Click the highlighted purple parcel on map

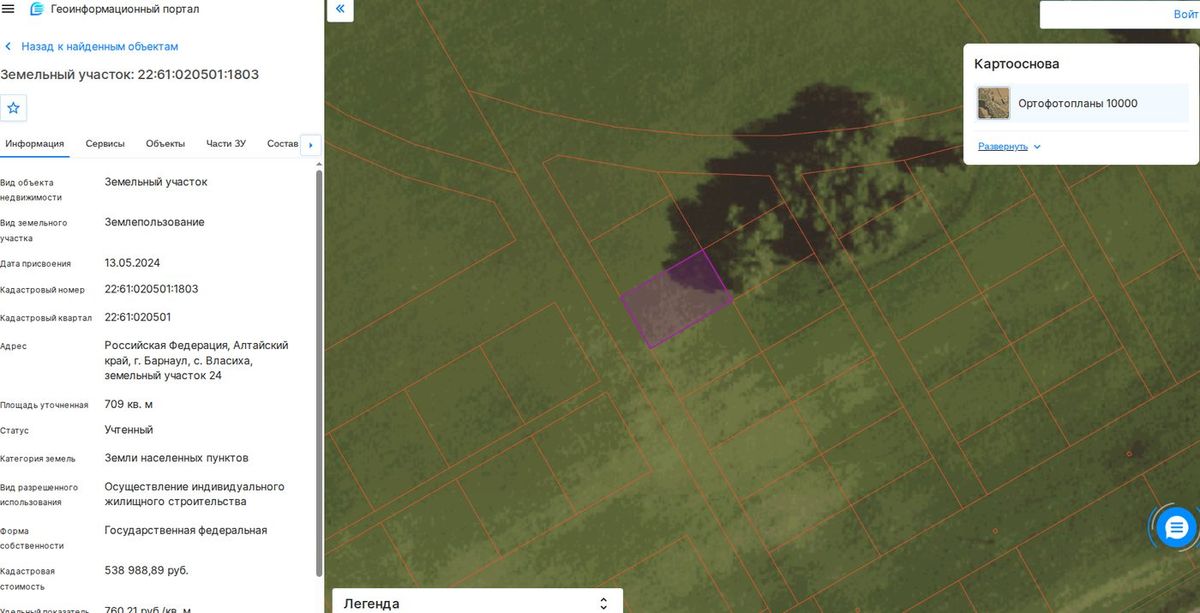coord(677,299)
